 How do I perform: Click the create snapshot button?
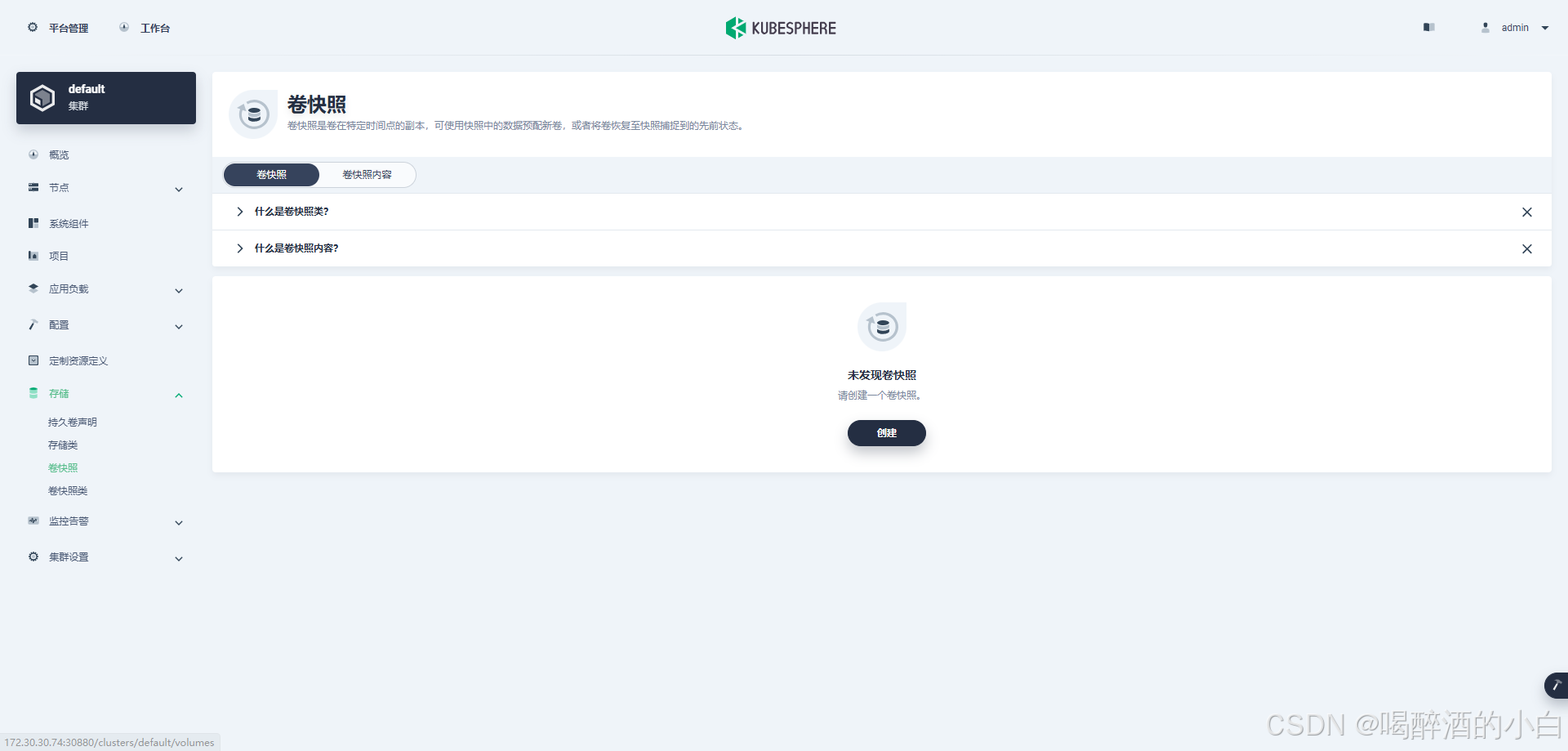[886, 433]
